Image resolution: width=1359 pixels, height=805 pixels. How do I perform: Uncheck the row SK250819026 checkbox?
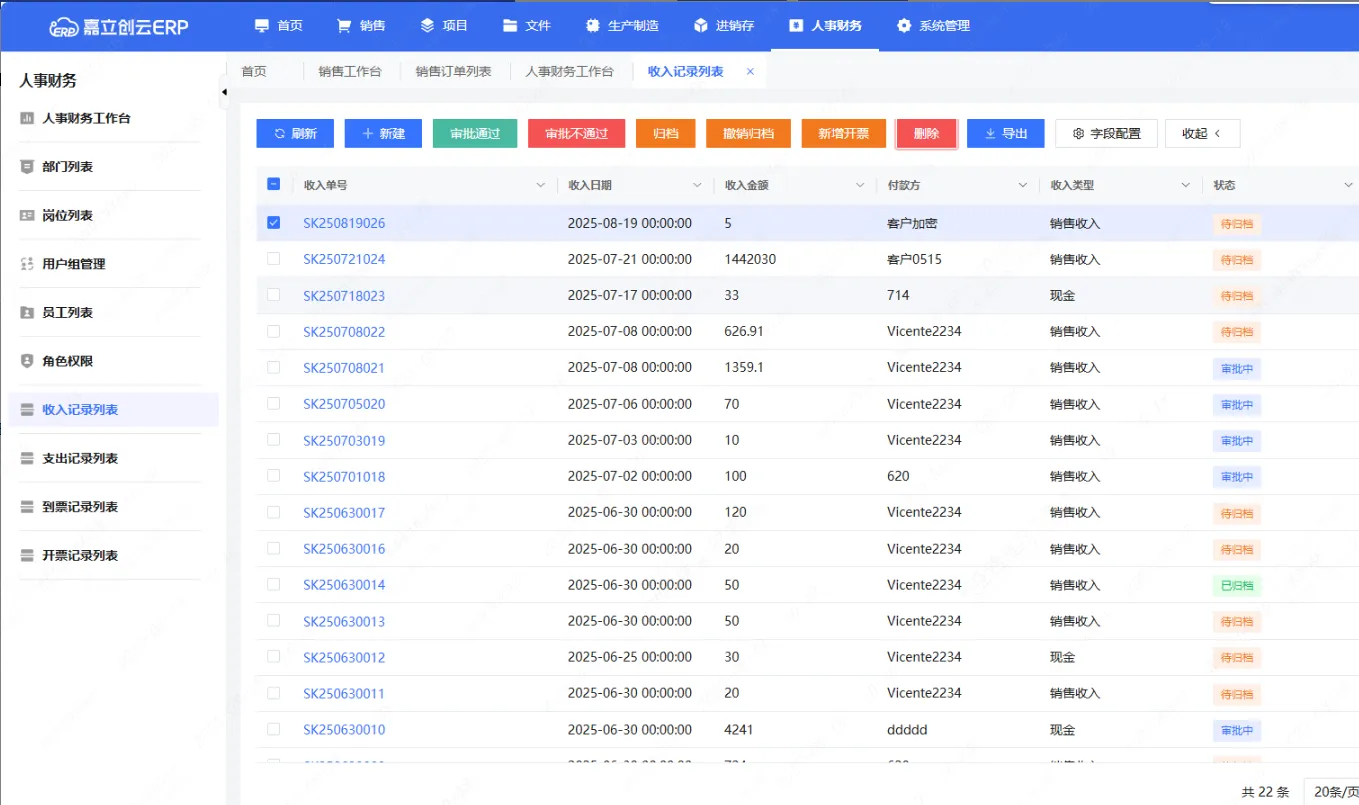point(274,223)
